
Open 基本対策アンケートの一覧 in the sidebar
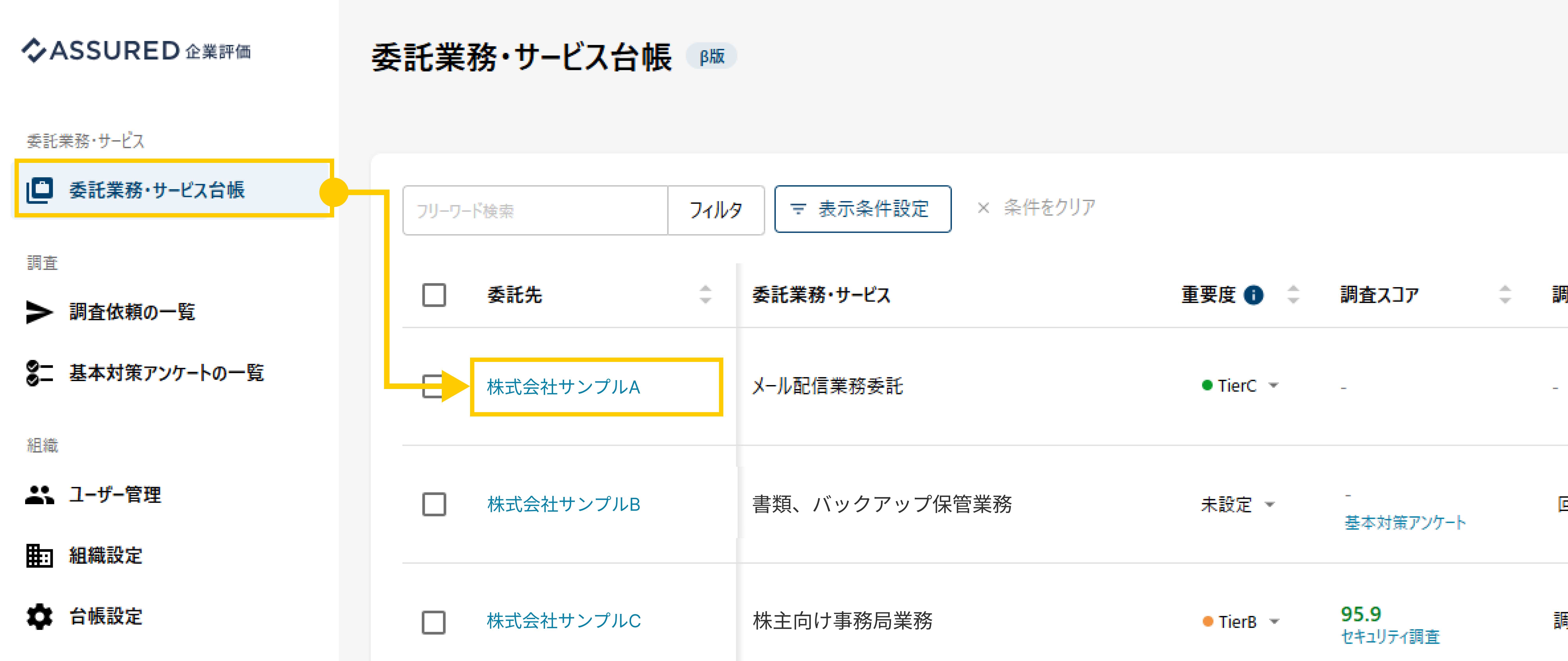pyautogui.click(x=166, y=372)
